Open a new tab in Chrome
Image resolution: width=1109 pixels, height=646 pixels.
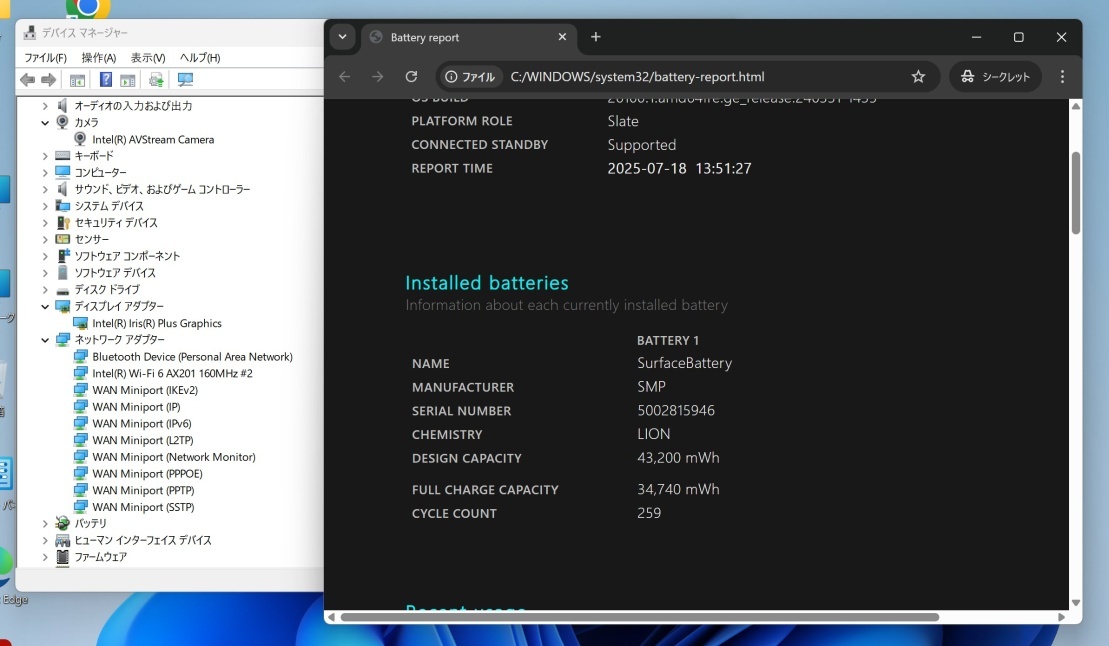[596, 37]
